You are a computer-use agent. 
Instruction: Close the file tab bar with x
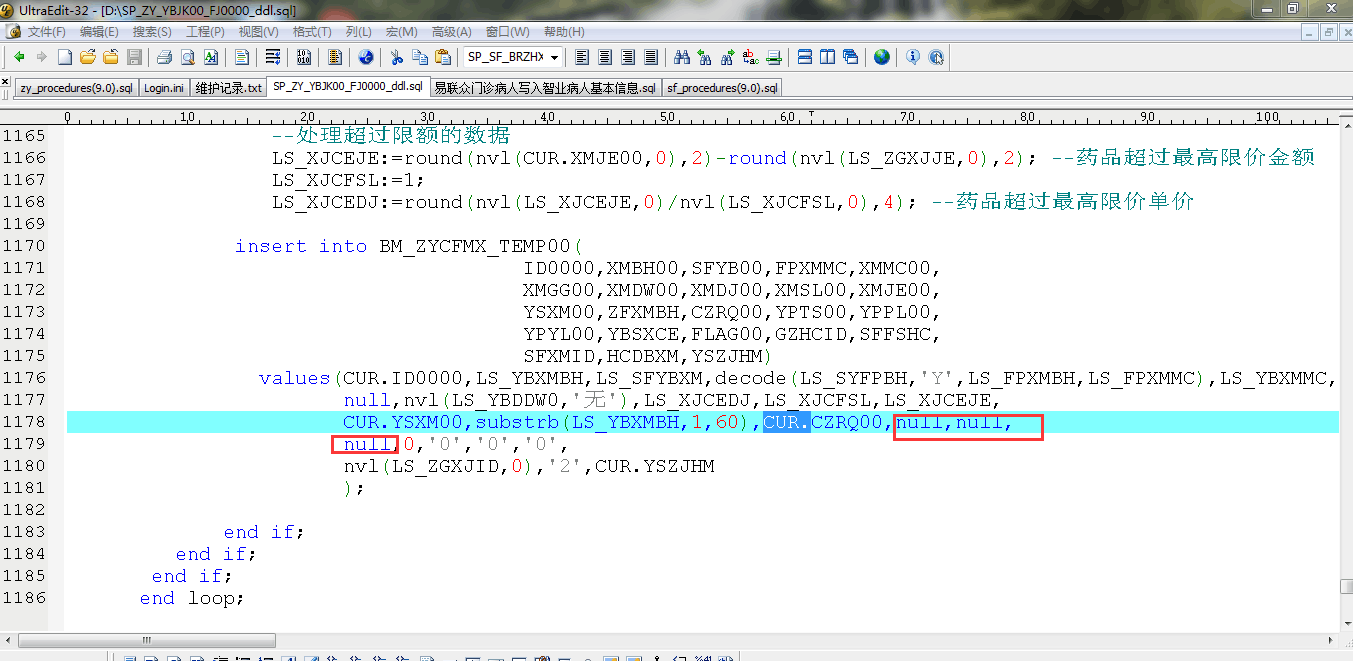point(6,84)
